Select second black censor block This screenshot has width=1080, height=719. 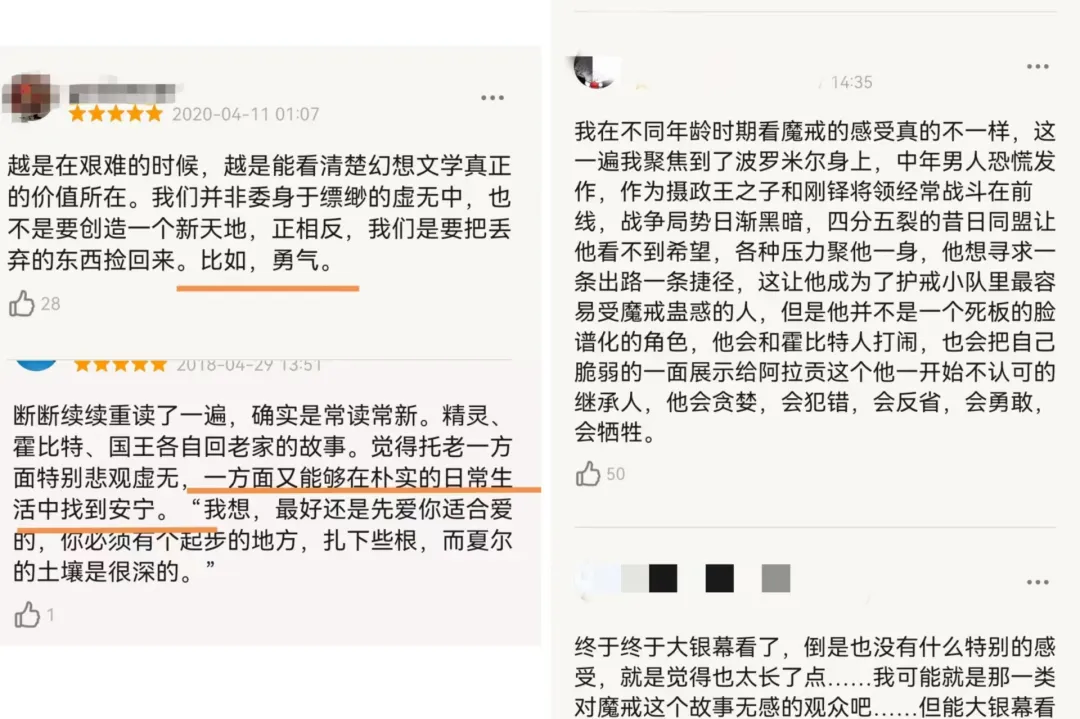click(719, 579)
